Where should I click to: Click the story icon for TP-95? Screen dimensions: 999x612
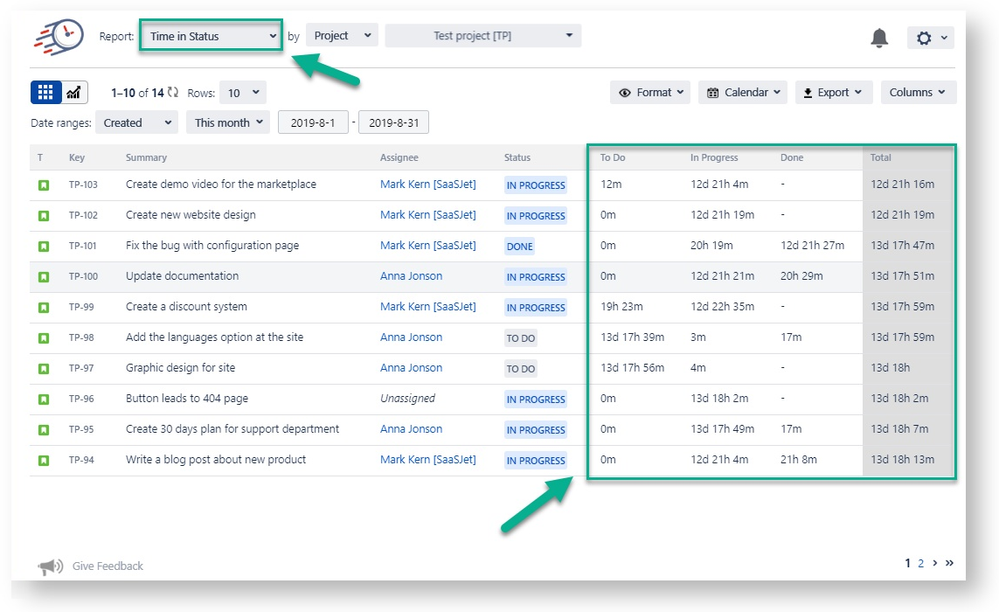(x=43, y=430)
